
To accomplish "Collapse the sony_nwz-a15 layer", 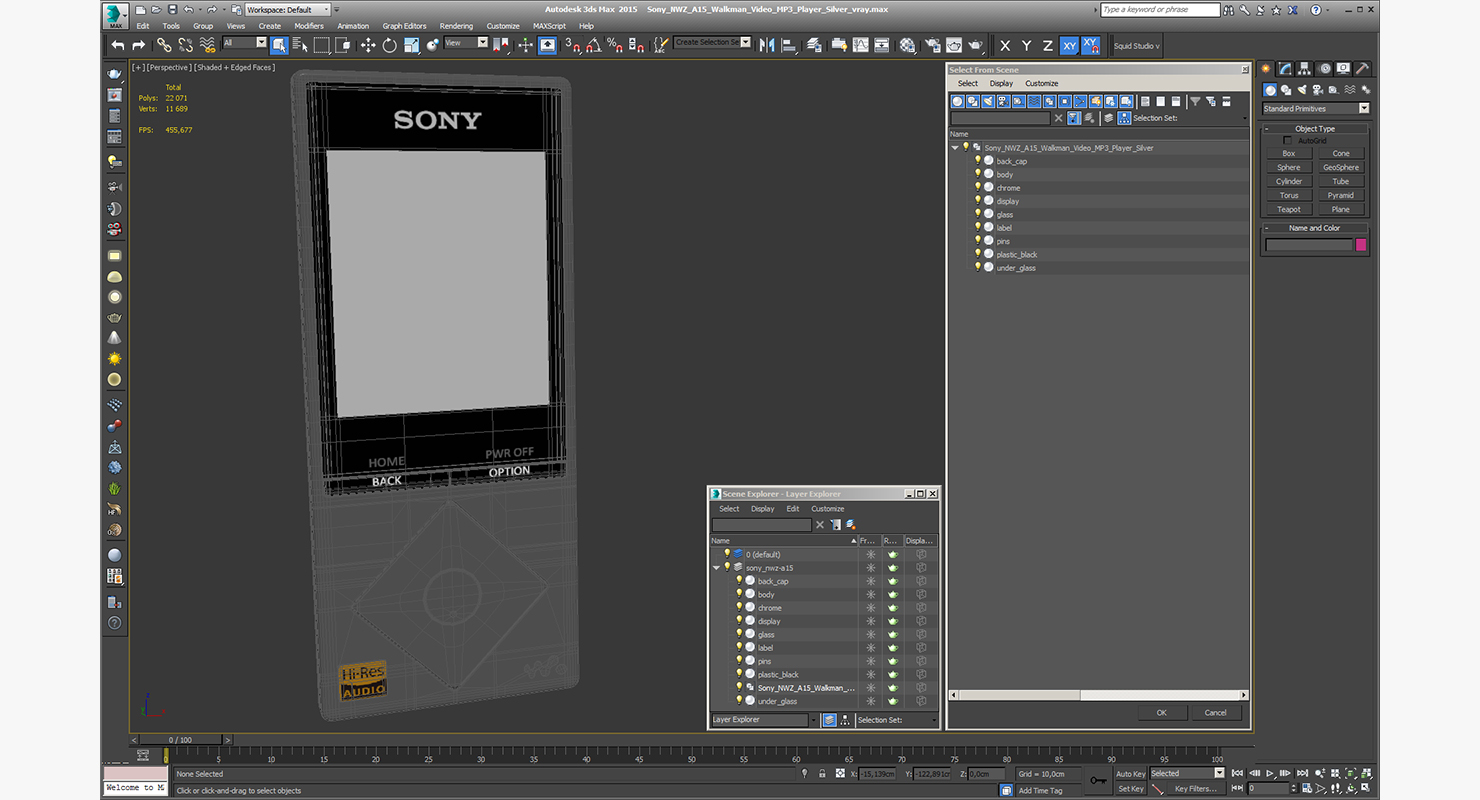I will point(716,568).
